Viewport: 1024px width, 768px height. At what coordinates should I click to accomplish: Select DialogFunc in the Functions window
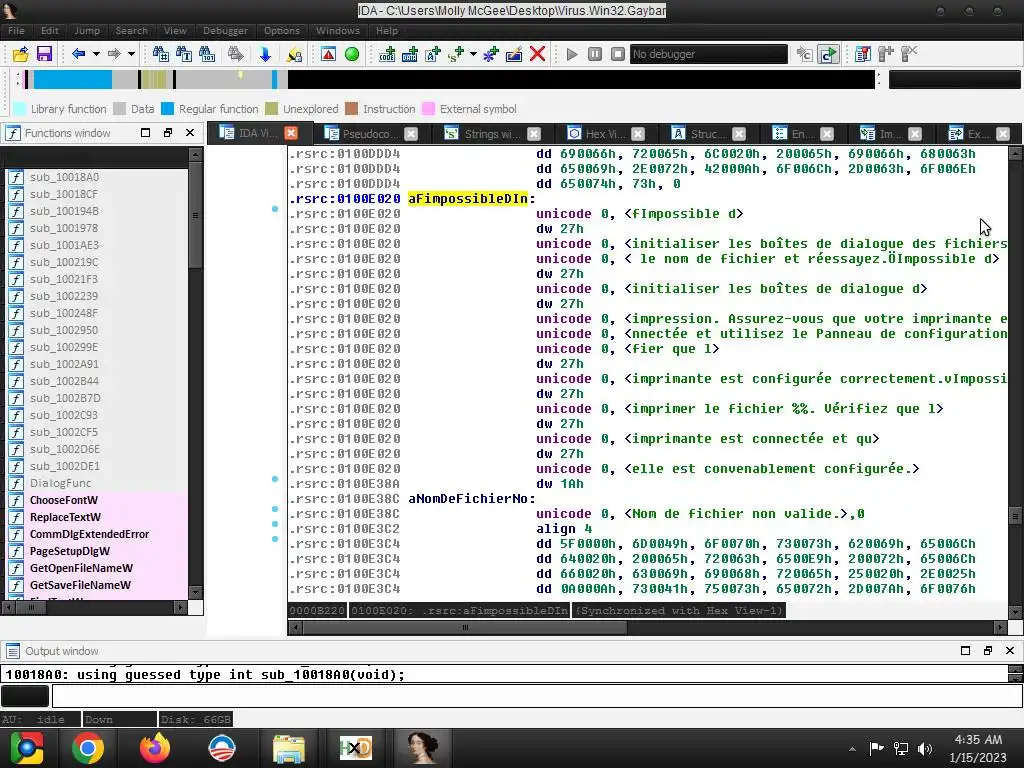tap(60, 483)
